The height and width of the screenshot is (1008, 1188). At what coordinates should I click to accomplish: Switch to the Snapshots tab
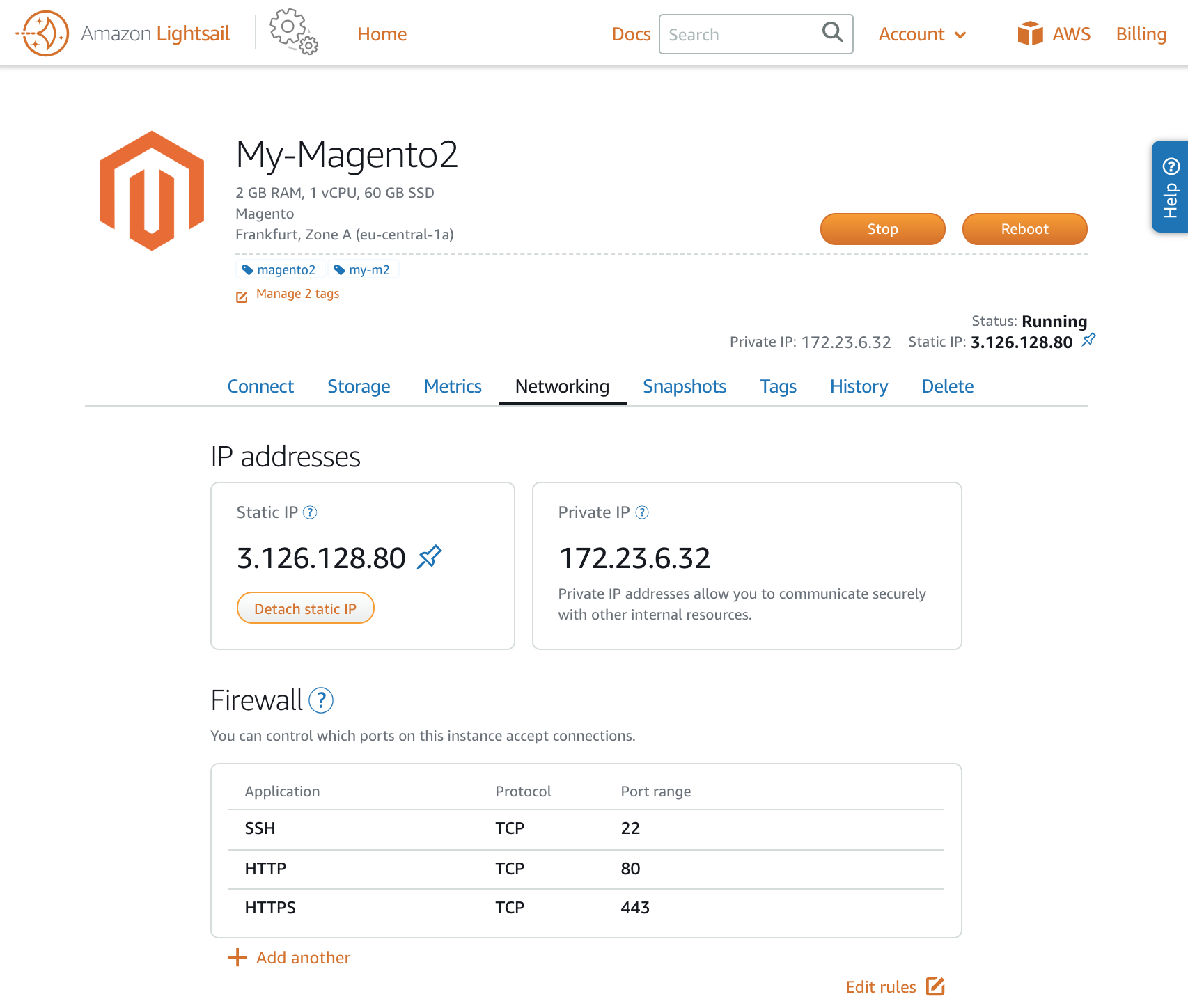(685, 386)
